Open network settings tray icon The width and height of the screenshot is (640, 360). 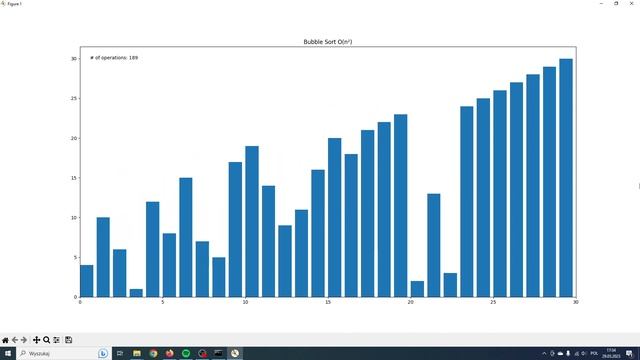click(x=576, y=353)
